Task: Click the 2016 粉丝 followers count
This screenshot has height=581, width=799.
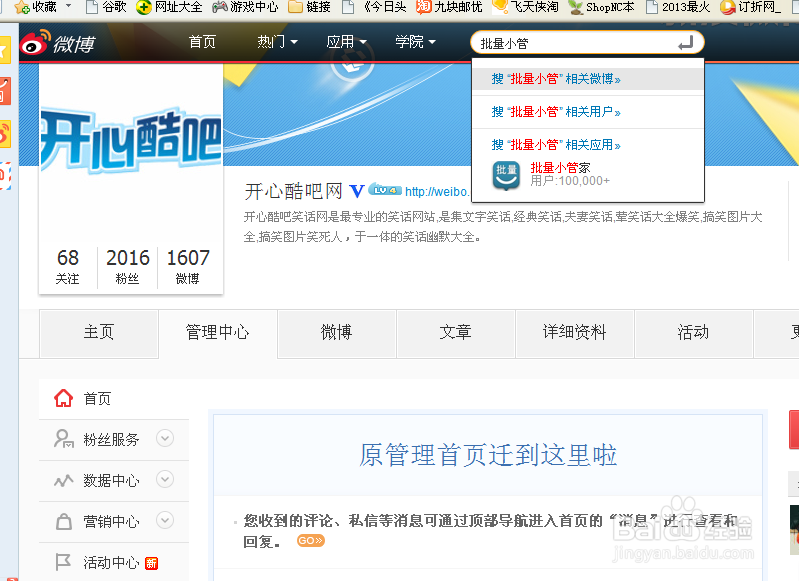Action: coord(127,266)
